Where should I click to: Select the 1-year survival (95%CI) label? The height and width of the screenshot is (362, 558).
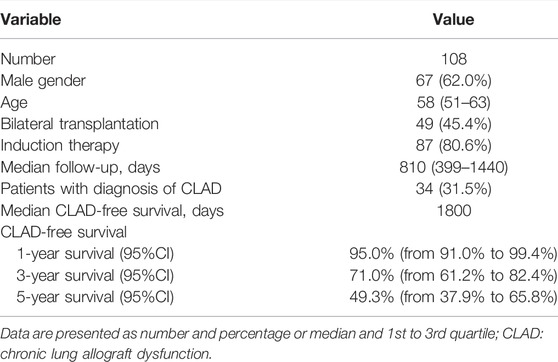click(95, 254)
